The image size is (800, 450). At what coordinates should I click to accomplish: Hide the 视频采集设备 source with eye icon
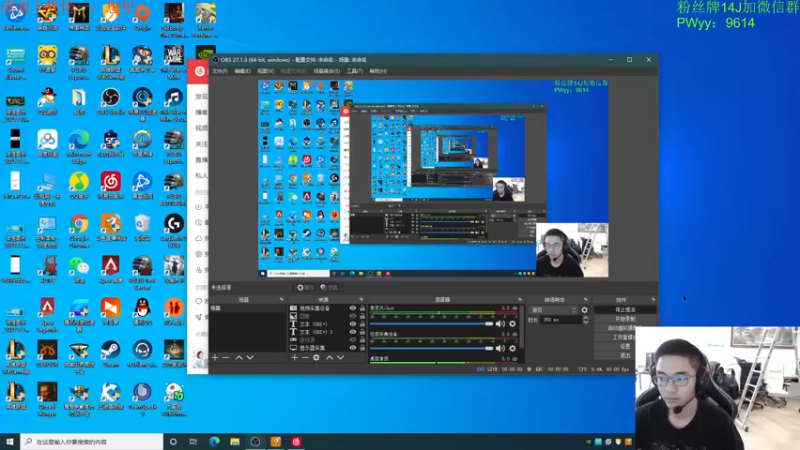(352, 309)
